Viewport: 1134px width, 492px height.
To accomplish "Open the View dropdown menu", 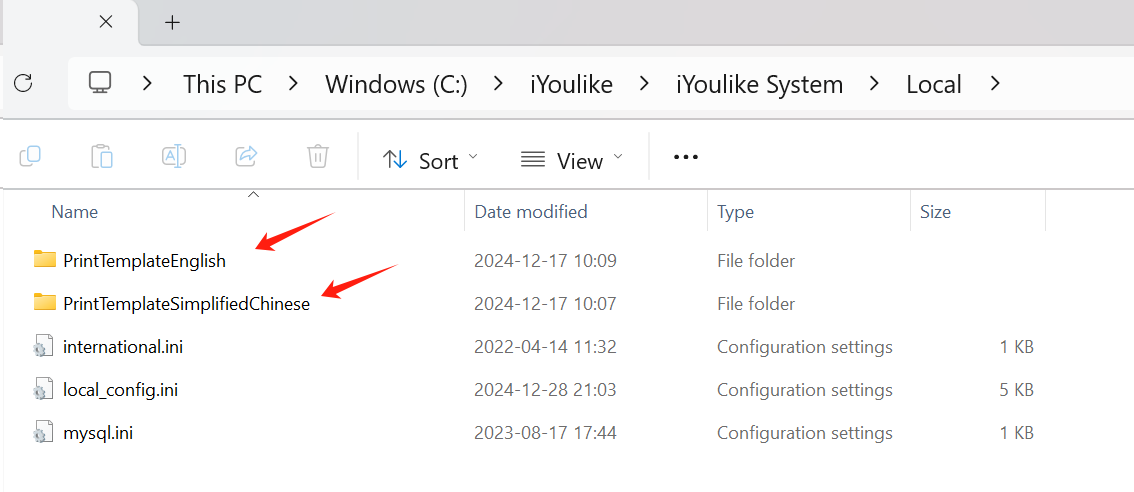I will coord(572,160).
